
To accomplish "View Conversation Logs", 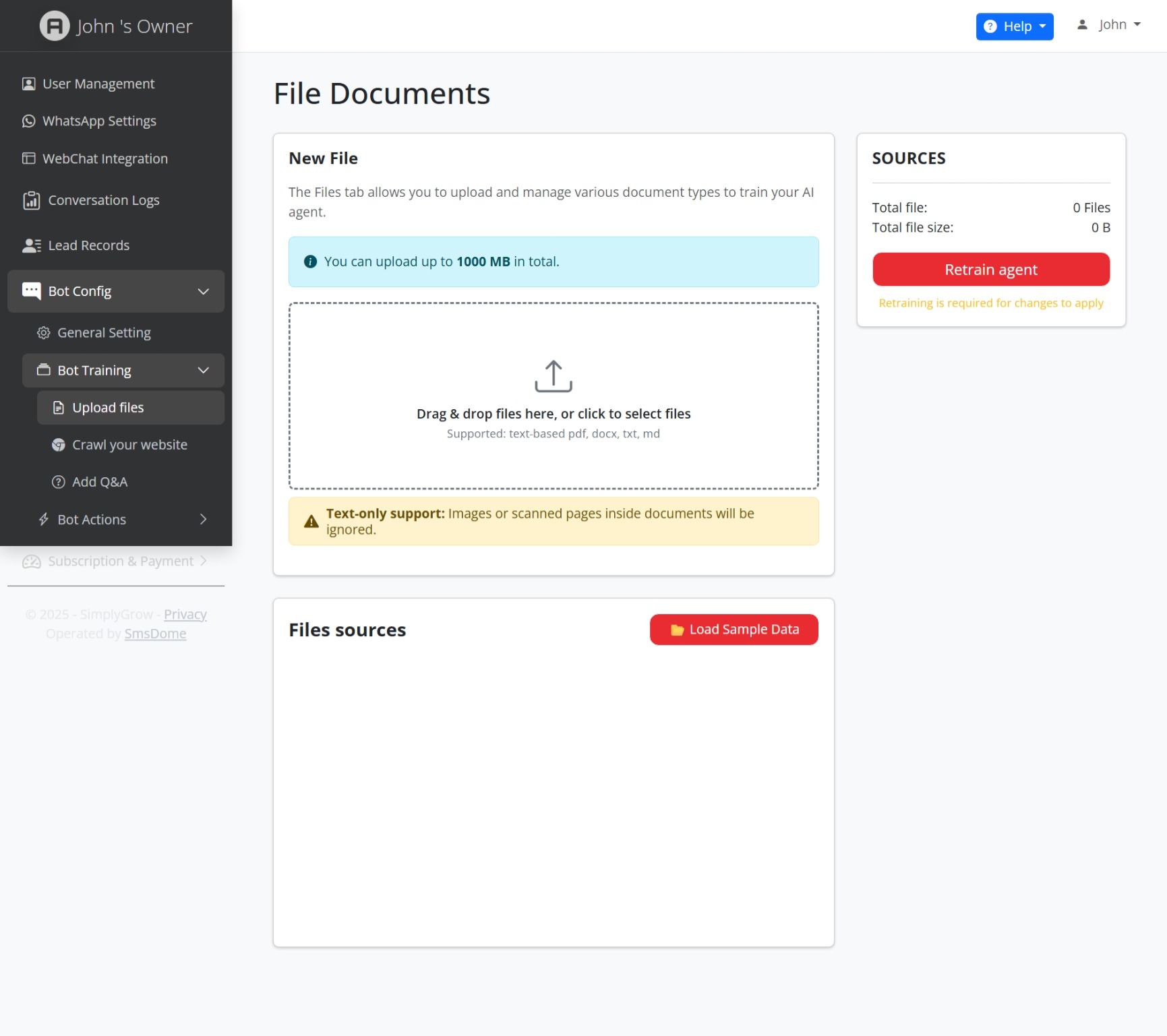I will pyautogui.click(x=116, y=200).
